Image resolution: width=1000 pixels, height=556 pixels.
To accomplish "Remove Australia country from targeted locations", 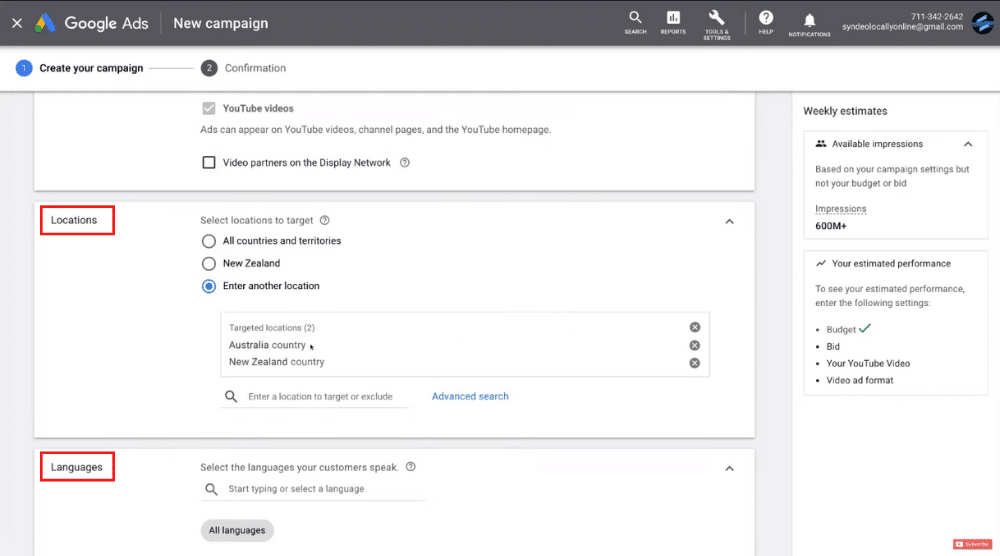I will [695, 345].
